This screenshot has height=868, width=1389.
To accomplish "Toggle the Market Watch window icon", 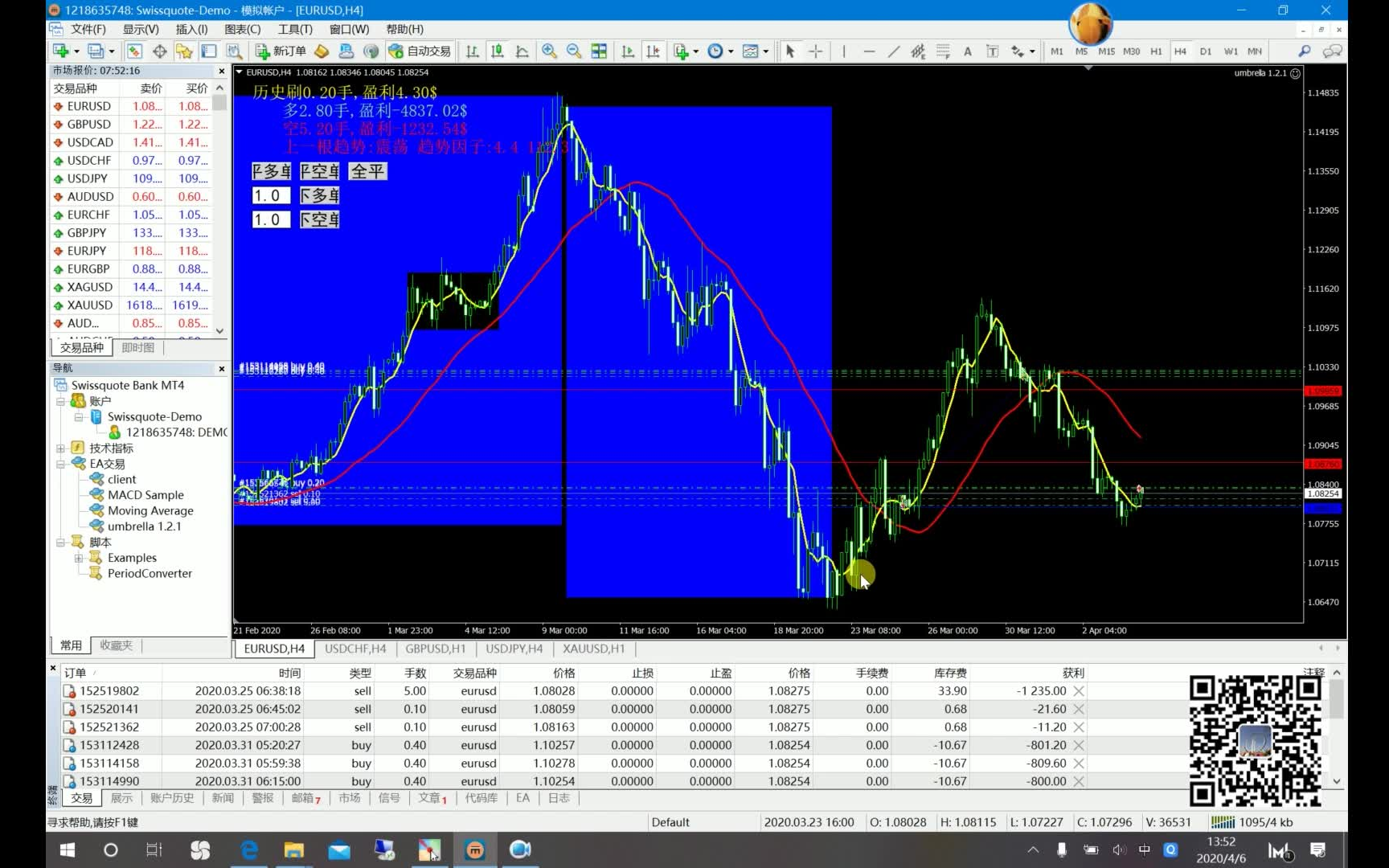I will click(134, 51).
